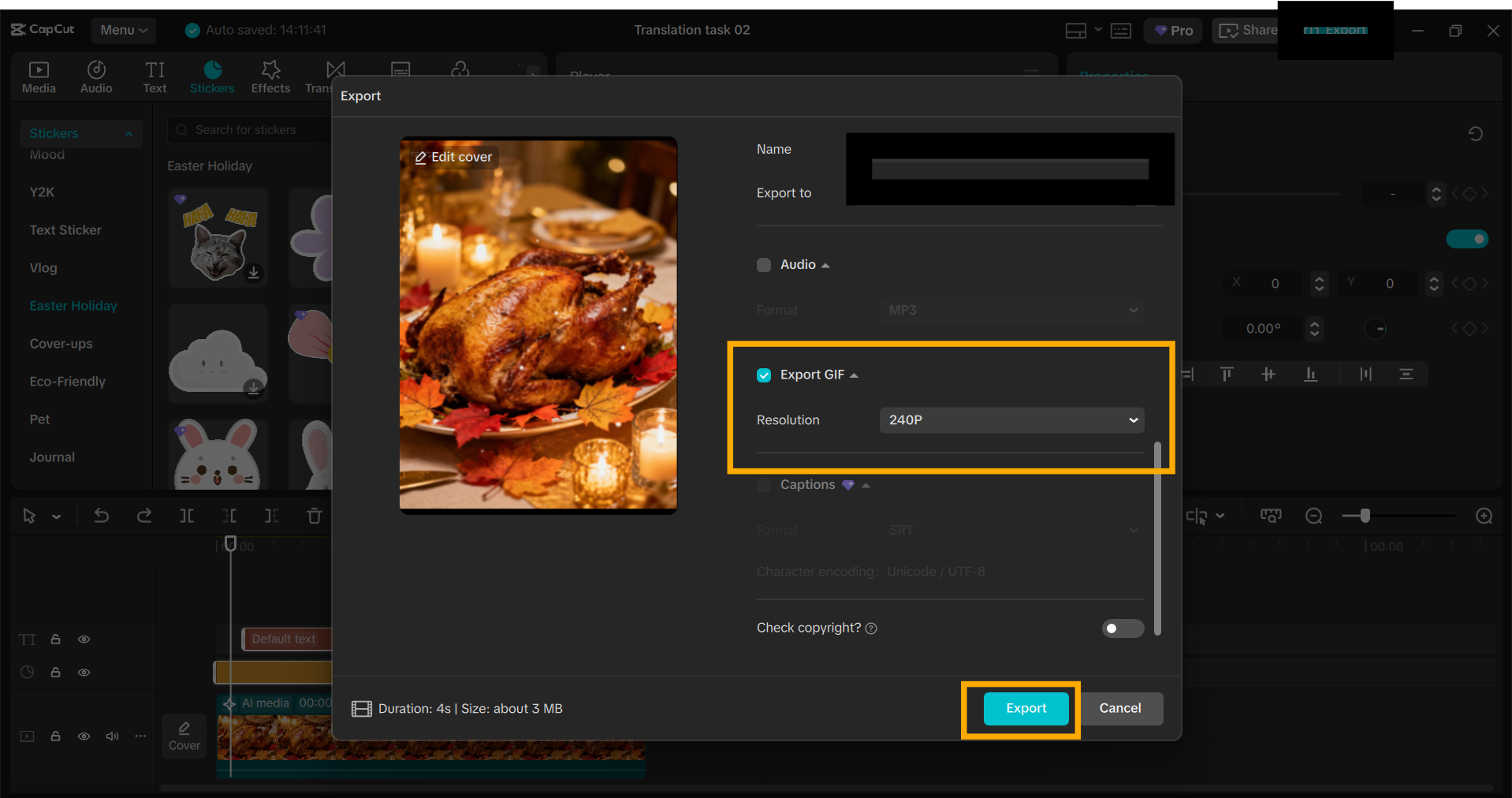This screenshot has width=1512, height=798.
Task: Click the Delete icon in the timeline toolbar
Action: click(x=314, y=516)
